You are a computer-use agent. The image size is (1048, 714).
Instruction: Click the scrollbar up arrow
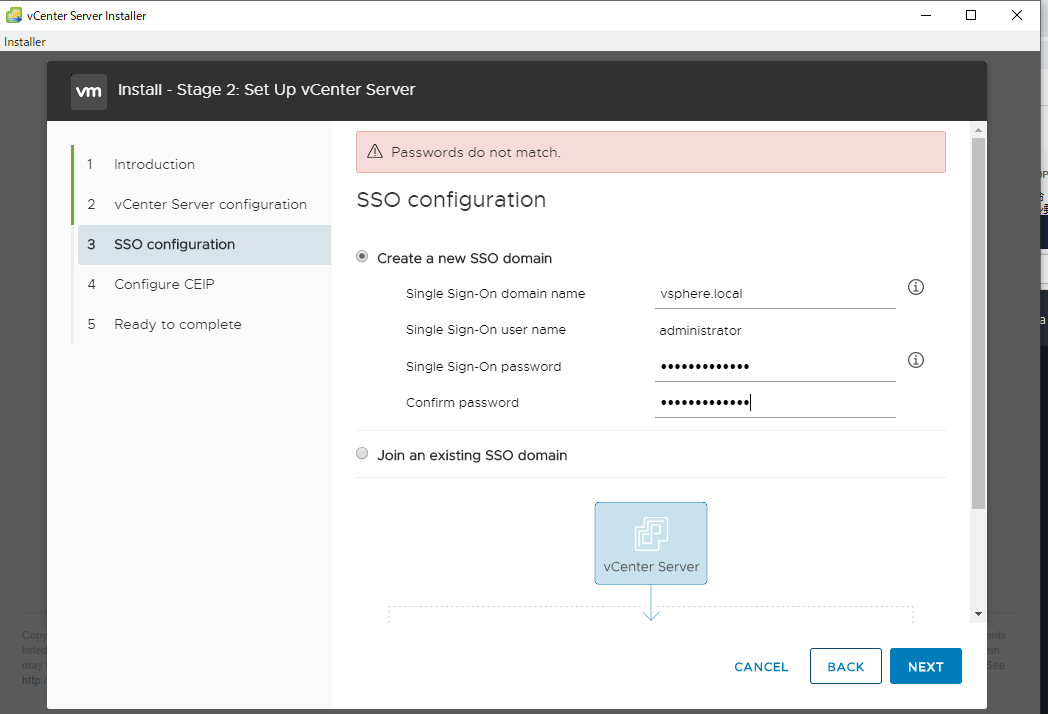(x=978, y=130)
